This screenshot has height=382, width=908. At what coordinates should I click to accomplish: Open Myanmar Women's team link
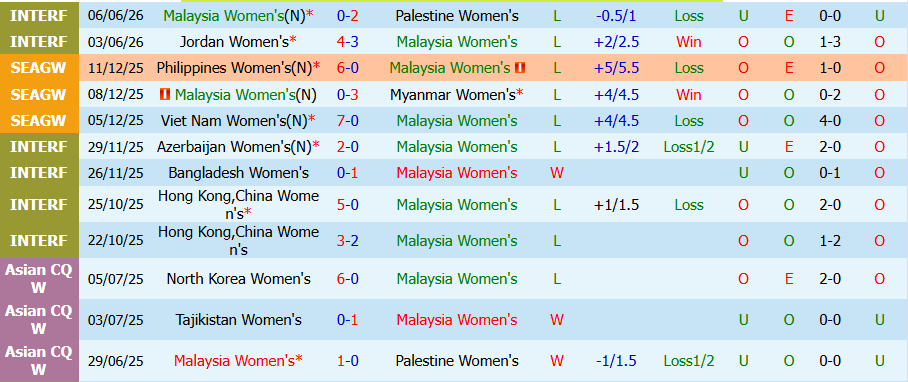[x=452, y=94]
